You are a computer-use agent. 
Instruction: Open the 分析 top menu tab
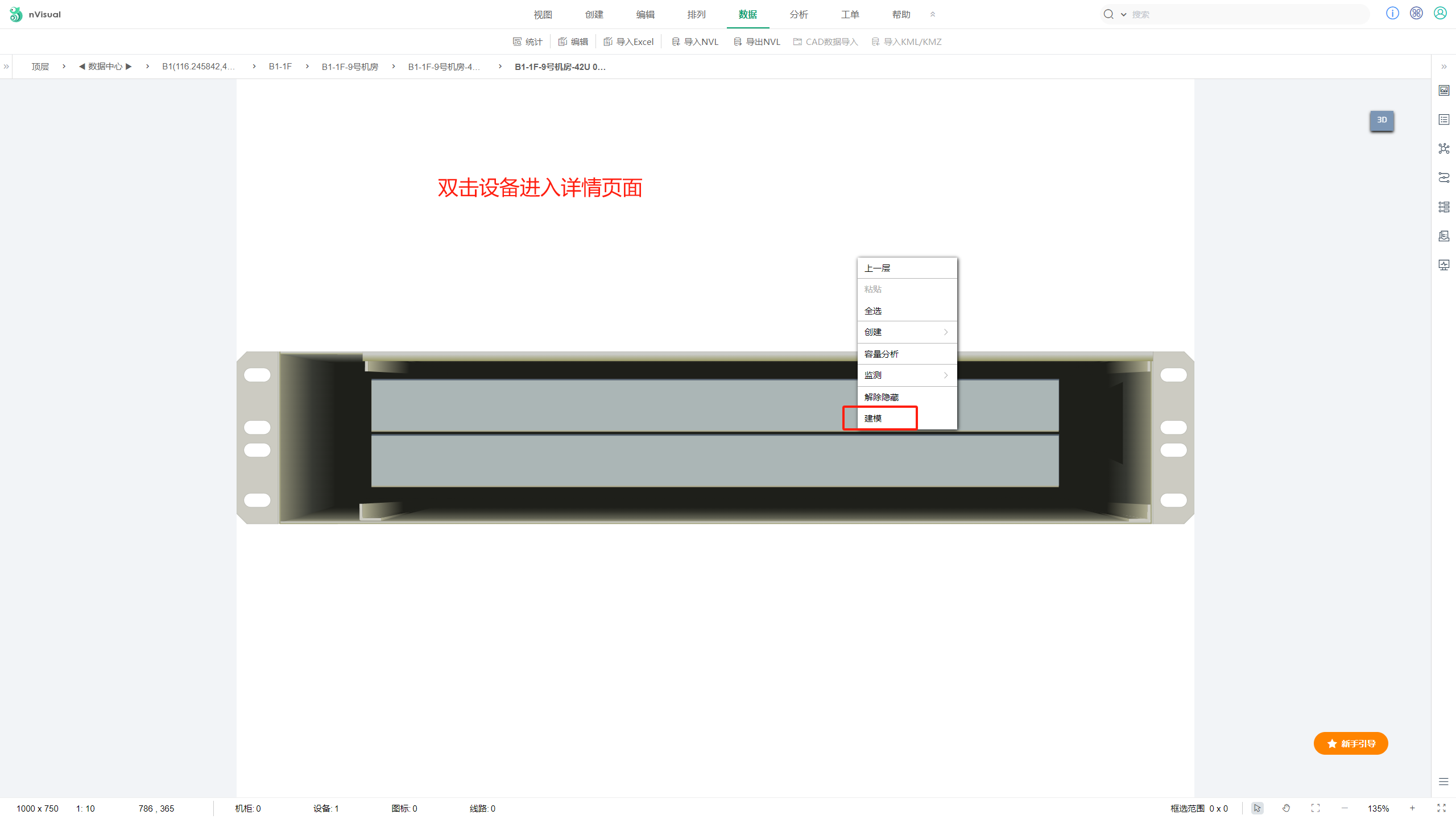click(799, 15)
